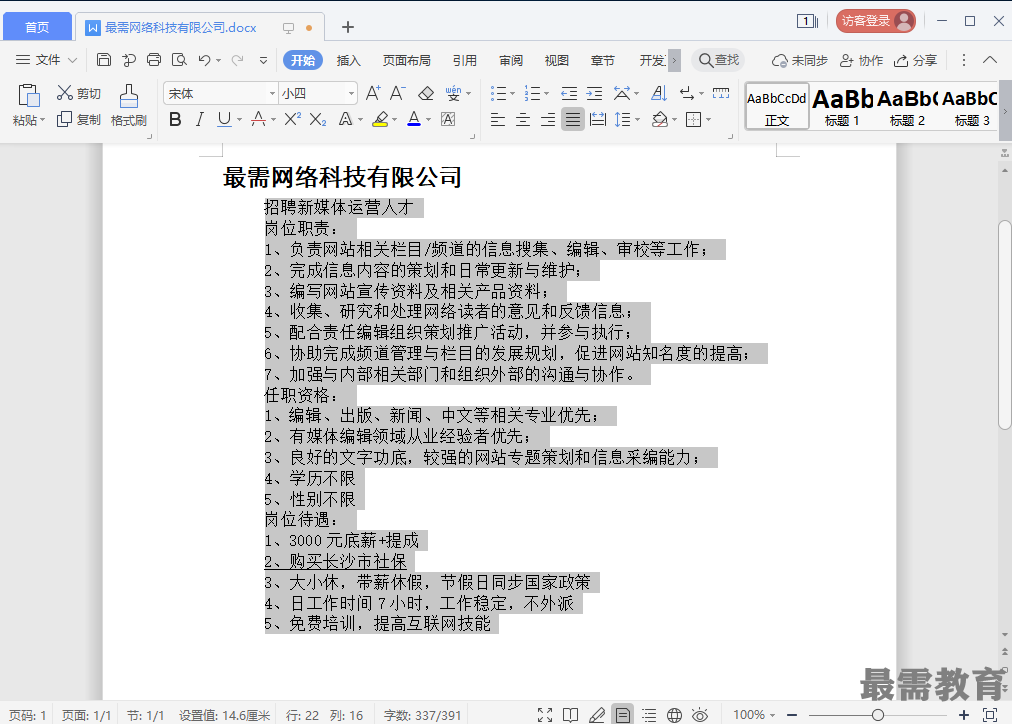Expand the styles gallery arrow
This screenshot has height=724, width=1012.
coord(1005,111)
